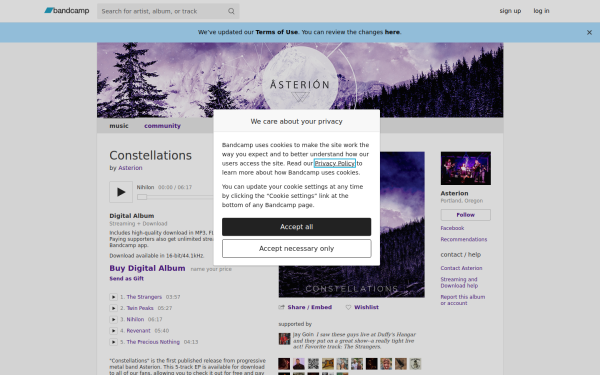Open the 'here' link in the blue banner

click(x=392, y=32)
